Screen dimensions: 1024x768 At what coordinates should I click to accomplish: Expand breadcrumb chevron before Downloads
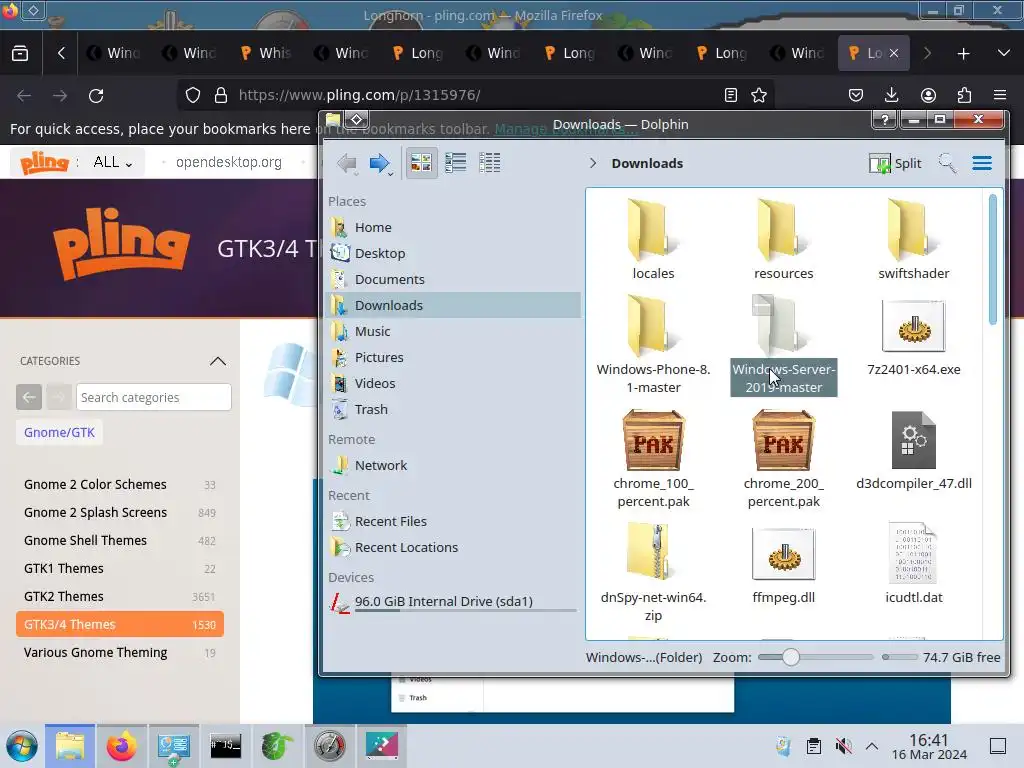pyautogui.click(x=592, y=163)
